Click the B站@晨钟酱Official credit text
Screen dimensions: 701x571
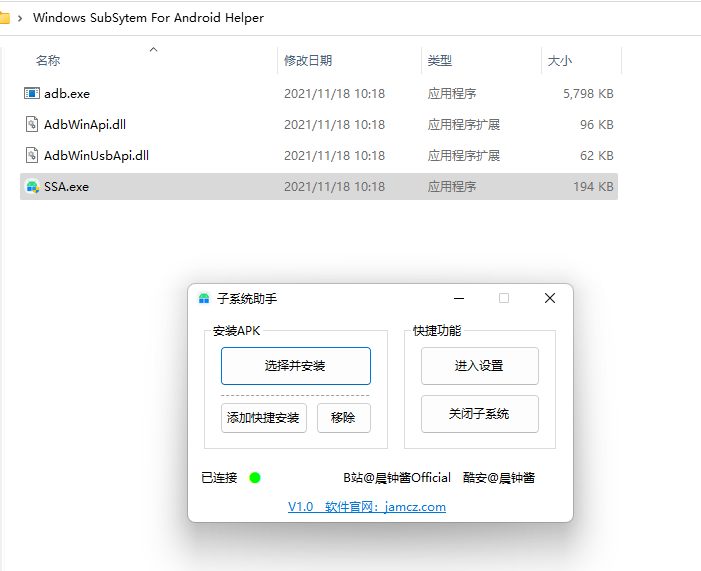pos(397,478)
